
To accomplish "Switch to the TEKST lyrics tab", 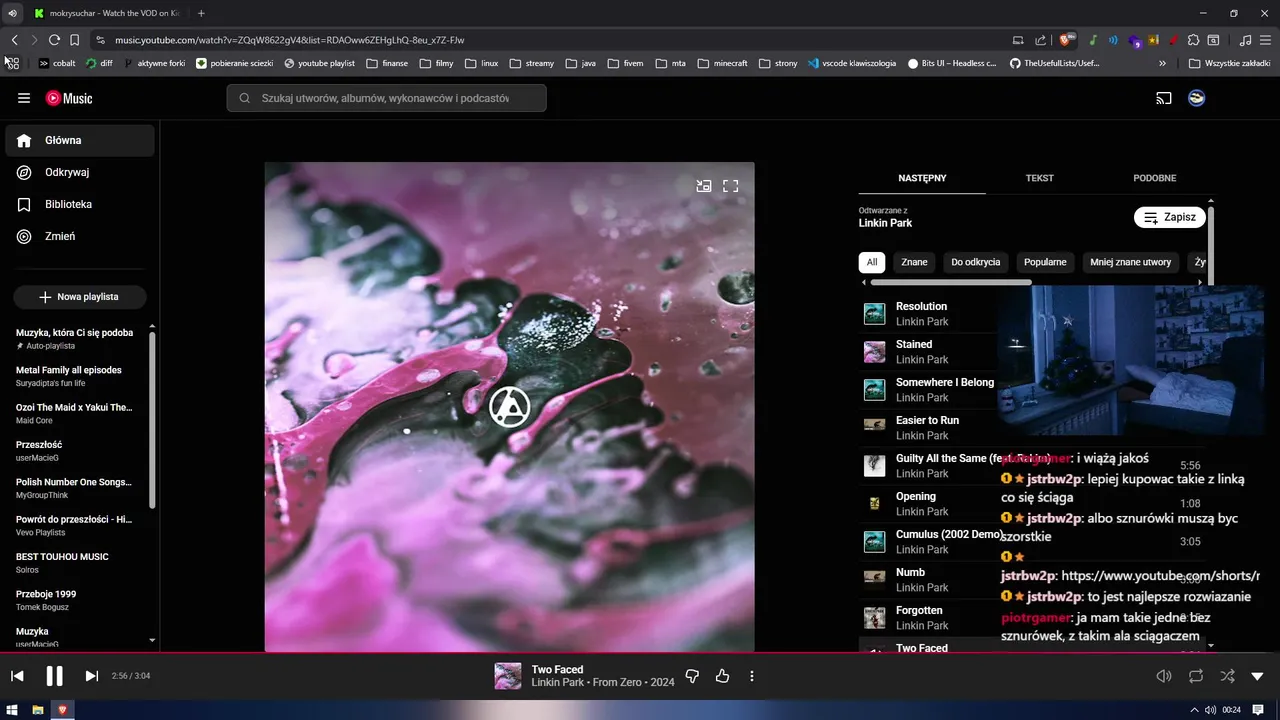I will point(1039,178).
